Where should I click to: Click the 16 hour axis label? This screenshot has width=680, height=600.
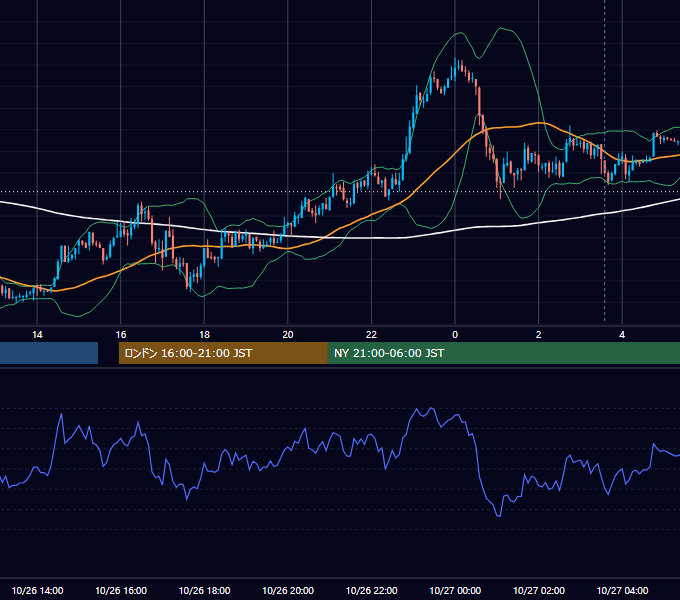click(x=121, y=335)
